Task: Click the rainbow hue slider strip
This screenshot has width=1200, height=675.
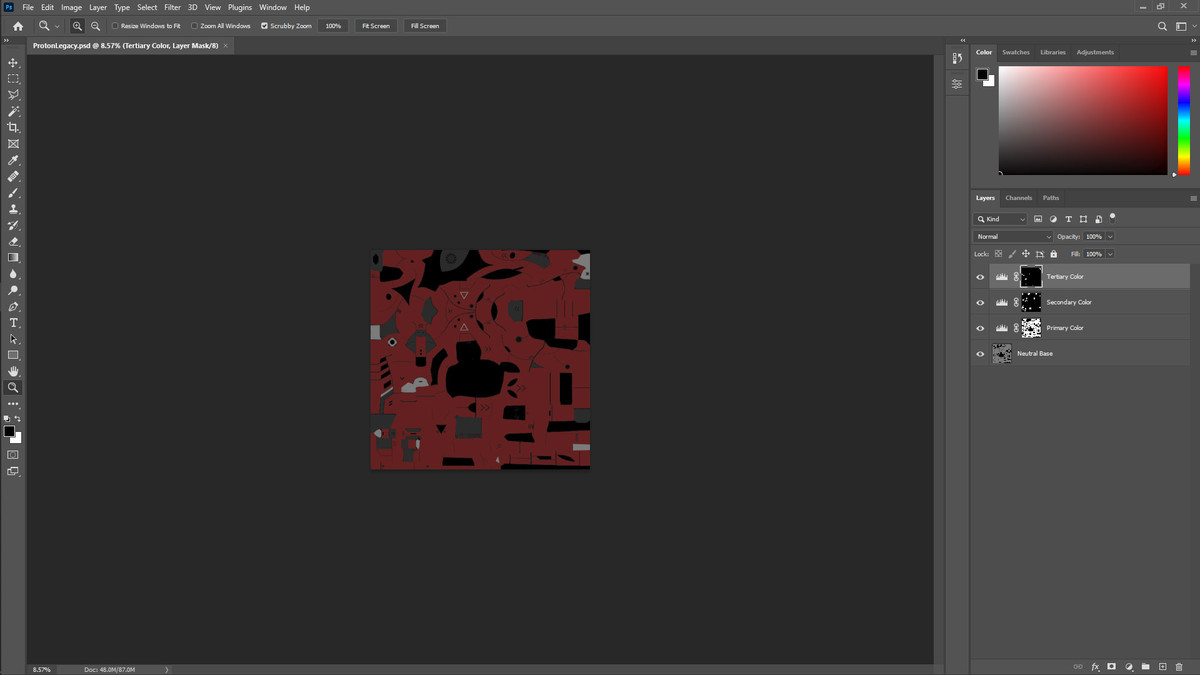Action: coord(1183,120)
